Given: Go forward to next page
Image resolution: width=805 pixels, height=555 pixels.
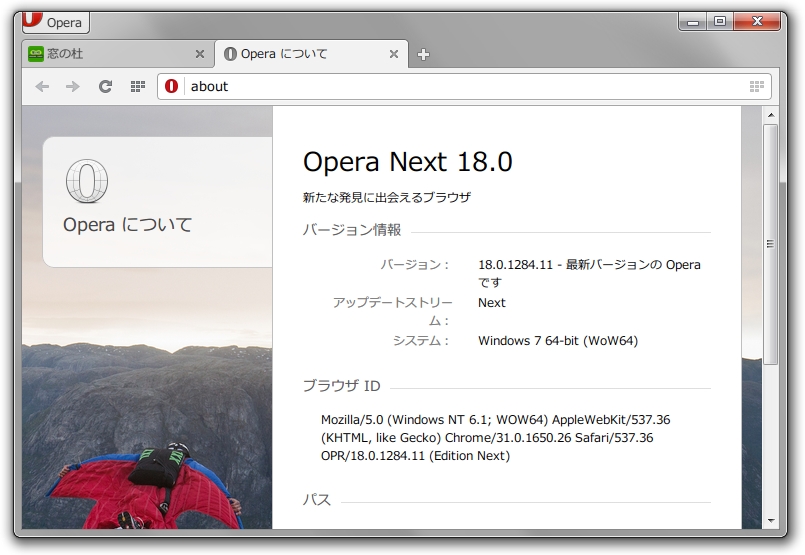Looking at the screenshot, I should (x=73, y=86).
